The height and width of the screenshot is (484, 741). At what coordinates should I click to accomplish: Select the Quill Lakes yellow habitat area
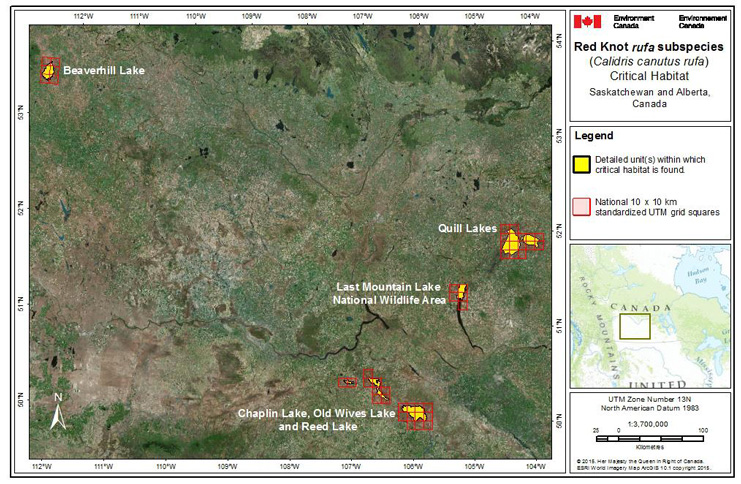pyautogui.click(x=513, y=243)
